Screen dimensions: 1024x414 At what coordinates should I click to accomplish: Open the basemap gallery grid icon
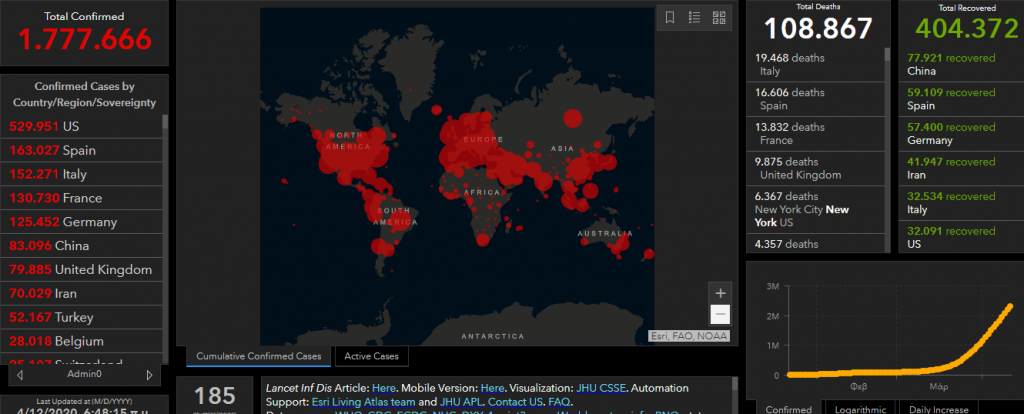[718, 18]
